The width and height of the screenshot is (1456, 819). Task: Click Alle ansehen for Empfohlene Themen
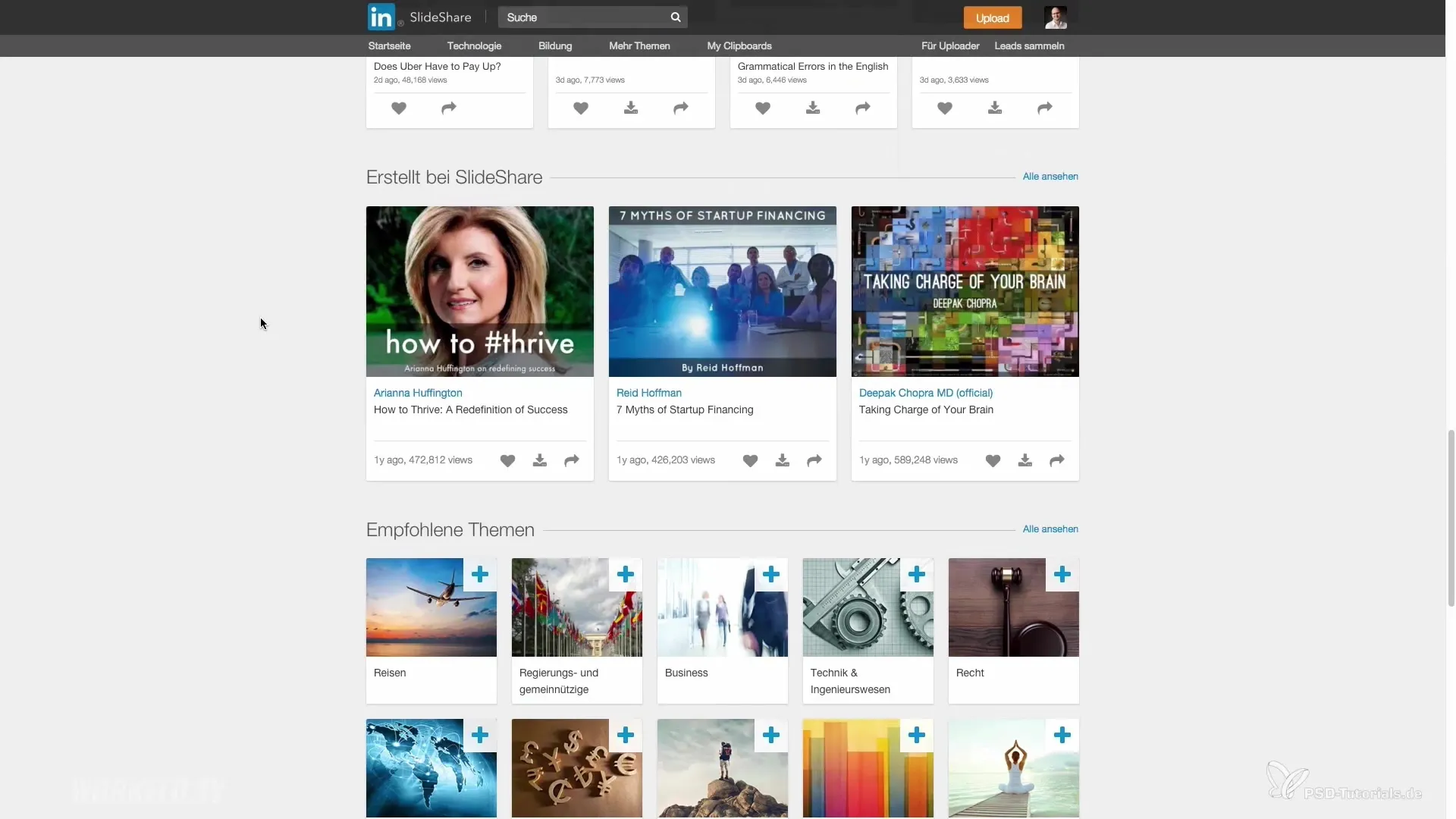pyautogui.click(x=1050, y=529)
